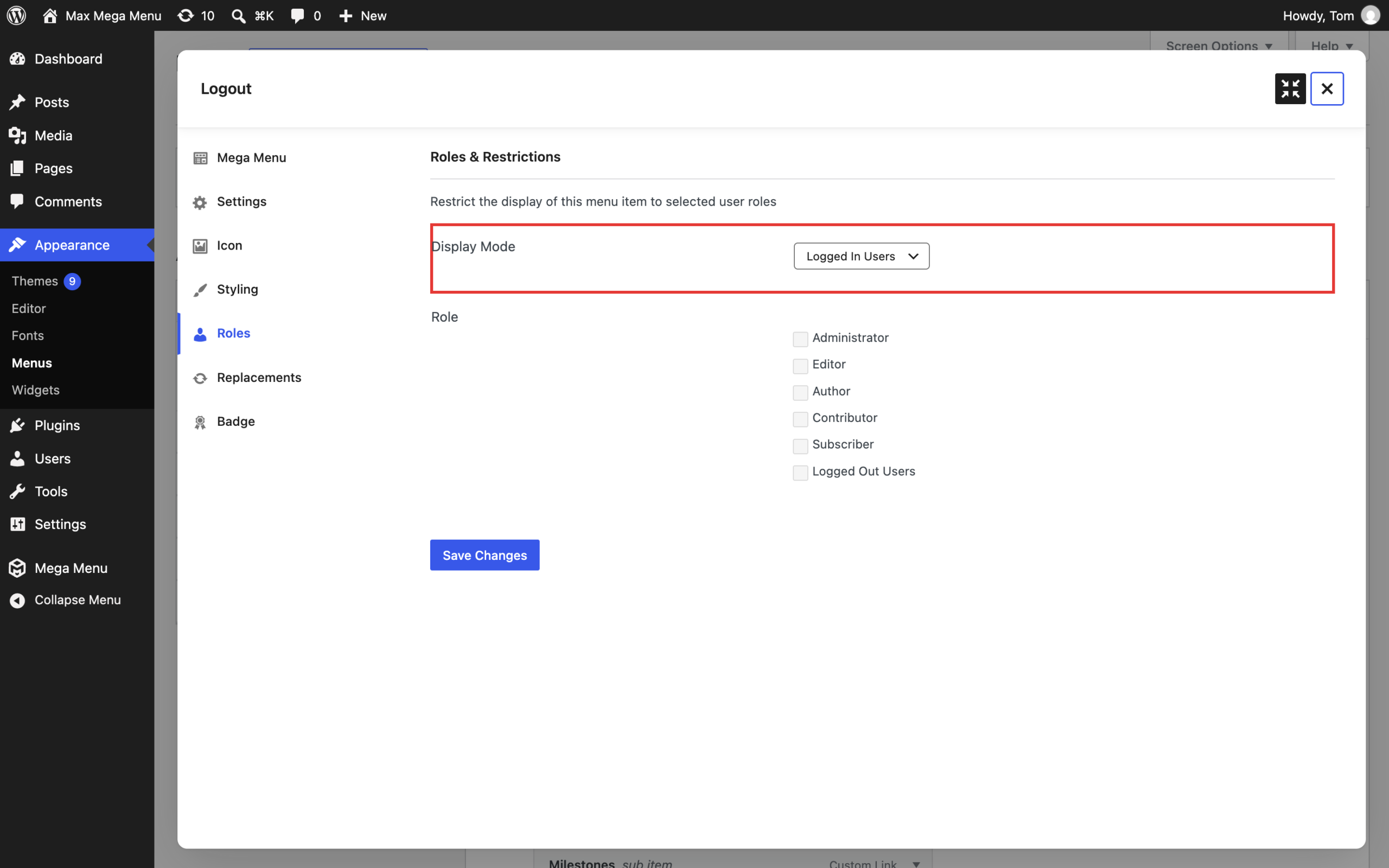Image resolution: width=1389 pixels, height=868 pixels.
Task: Click the Themes update count badge 9
Action: coord(72,282)
